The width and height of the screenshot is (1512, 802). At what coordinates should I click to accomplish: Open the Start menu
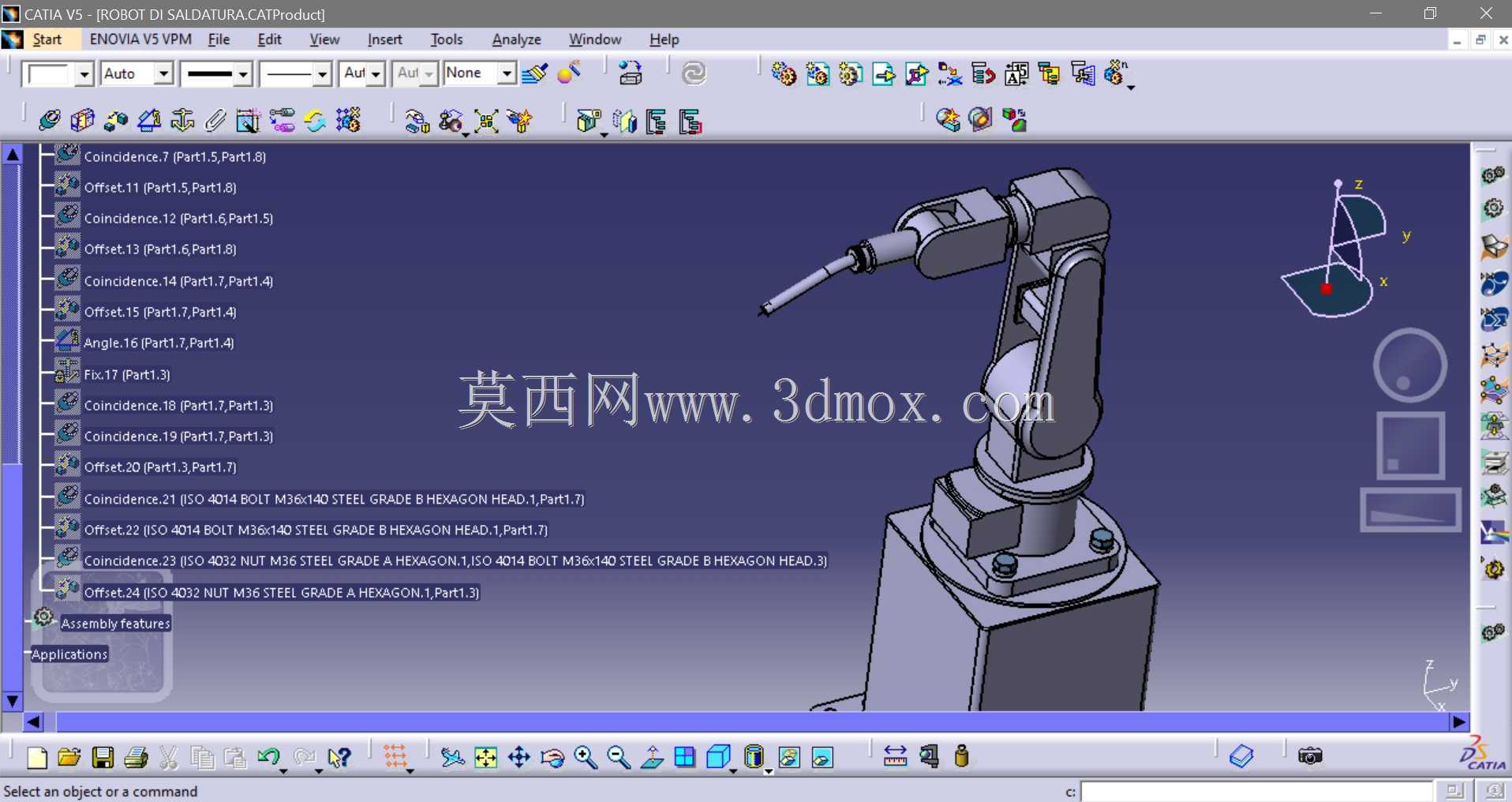(47, 39)
